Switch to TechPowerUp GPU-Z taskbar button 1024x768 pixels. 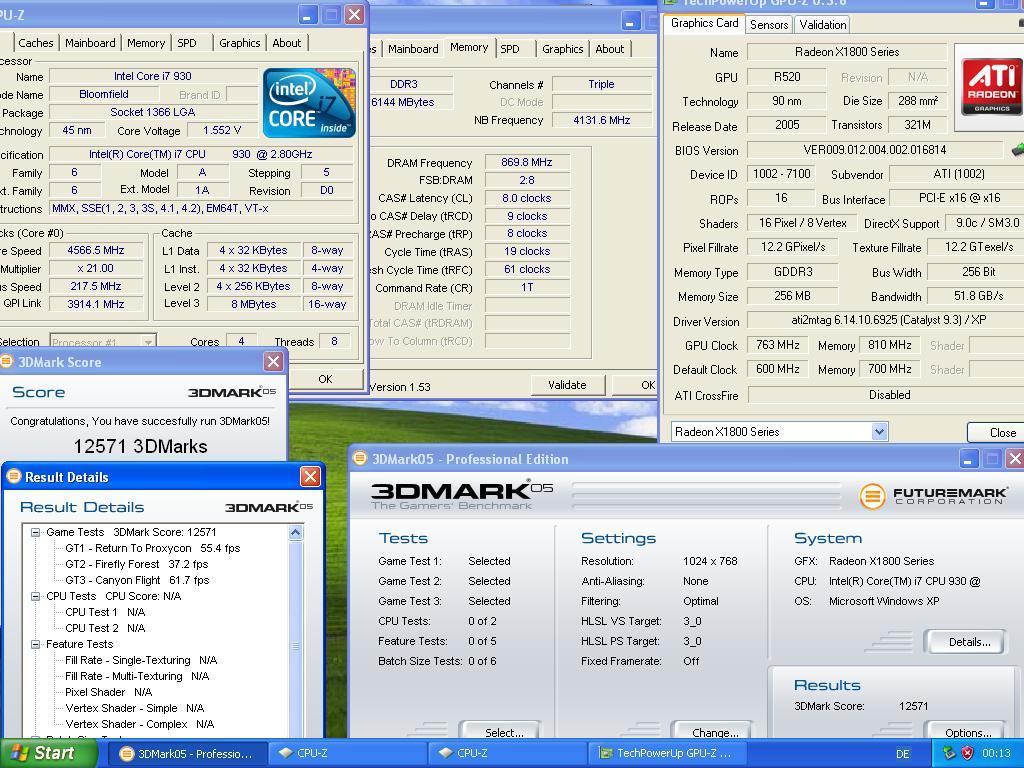click(667, 754)
